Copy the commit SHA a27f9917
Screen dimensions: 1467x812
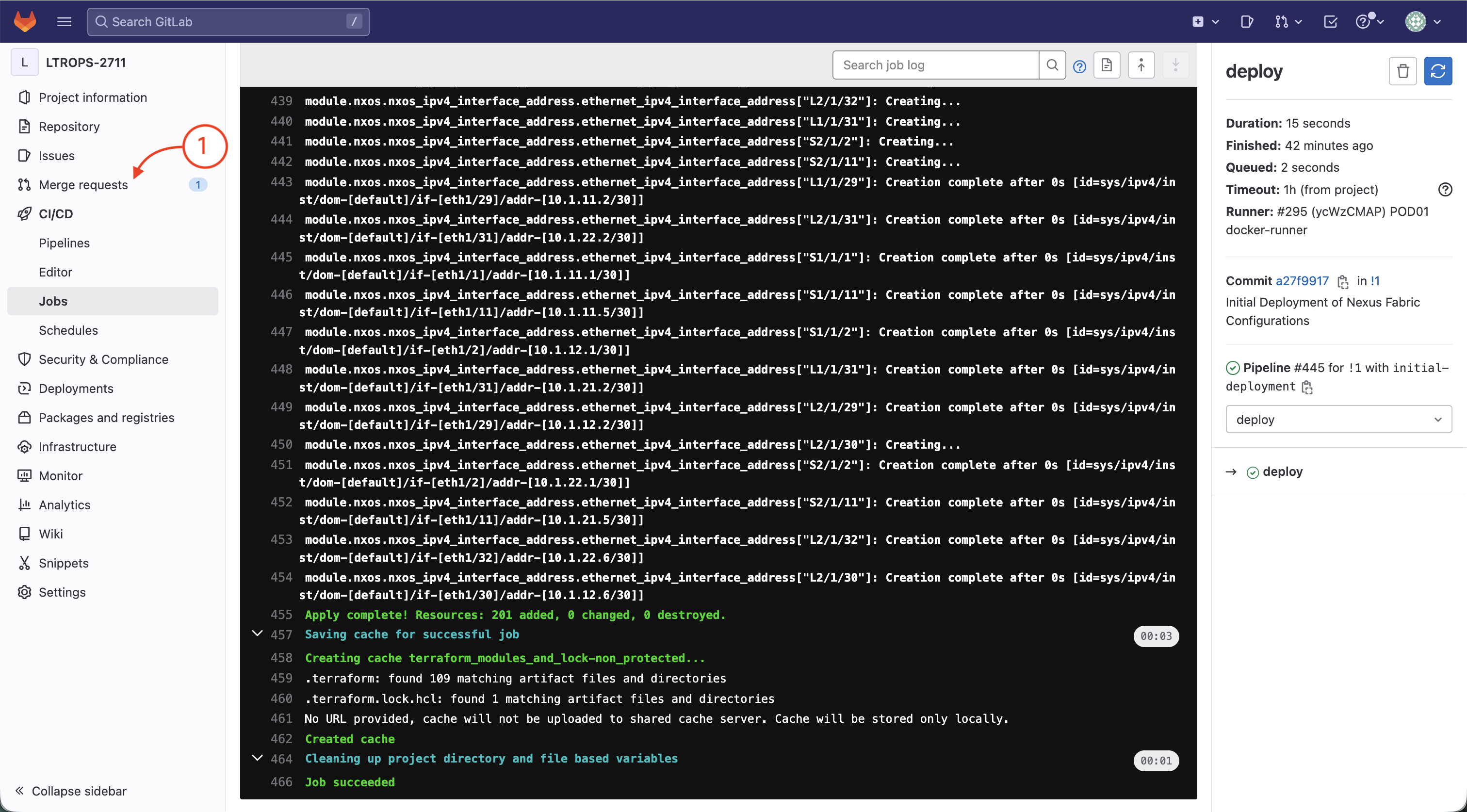click(x=1342, y=281)
